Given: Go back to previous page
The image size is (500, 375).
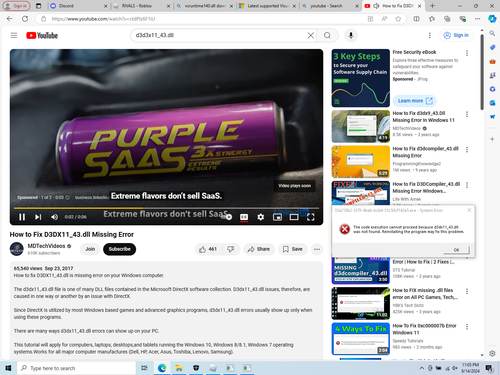Looking at the screenshot, I should point(10,19).
